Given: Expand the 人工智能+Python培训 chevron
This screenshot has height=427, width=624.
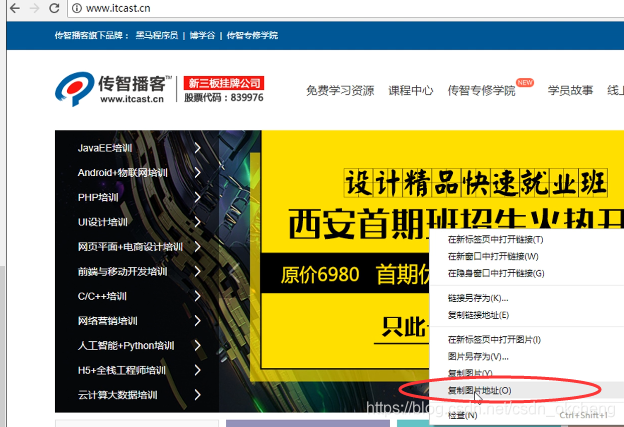Looking at the screenshot, I should point(197,345).
